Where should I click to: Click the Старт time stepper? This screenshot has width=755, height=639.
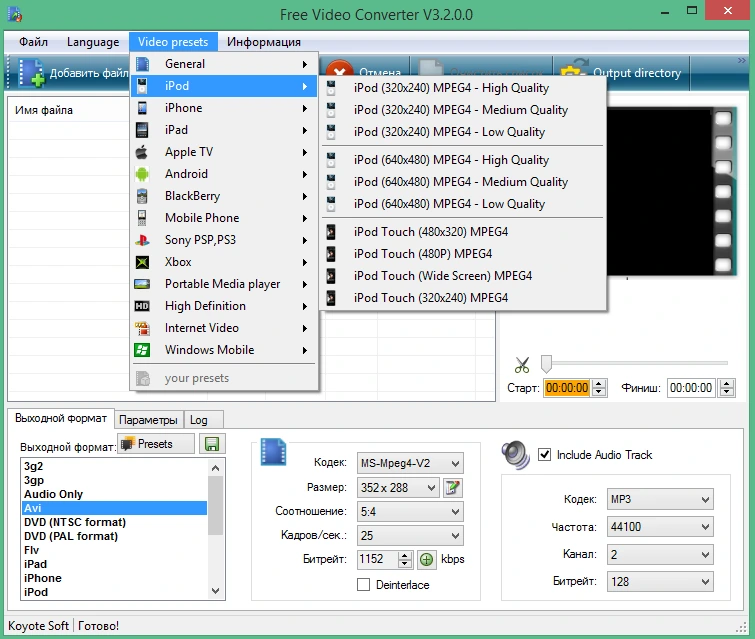[x=599, y=388]
